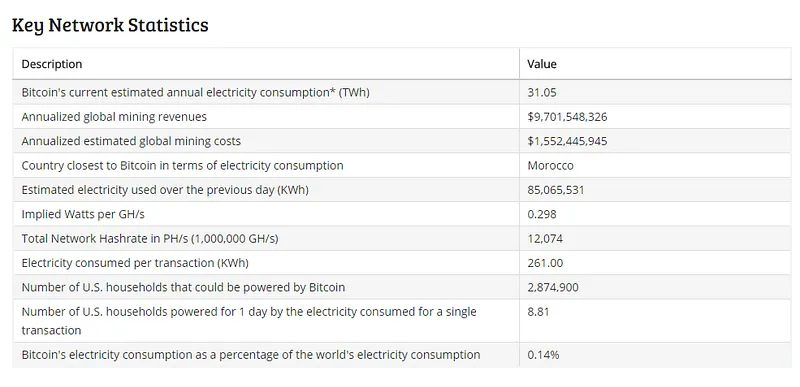Select Implied Watts per GH/s row
This screenshot has height=387, width=800.
tap(401, 214)
